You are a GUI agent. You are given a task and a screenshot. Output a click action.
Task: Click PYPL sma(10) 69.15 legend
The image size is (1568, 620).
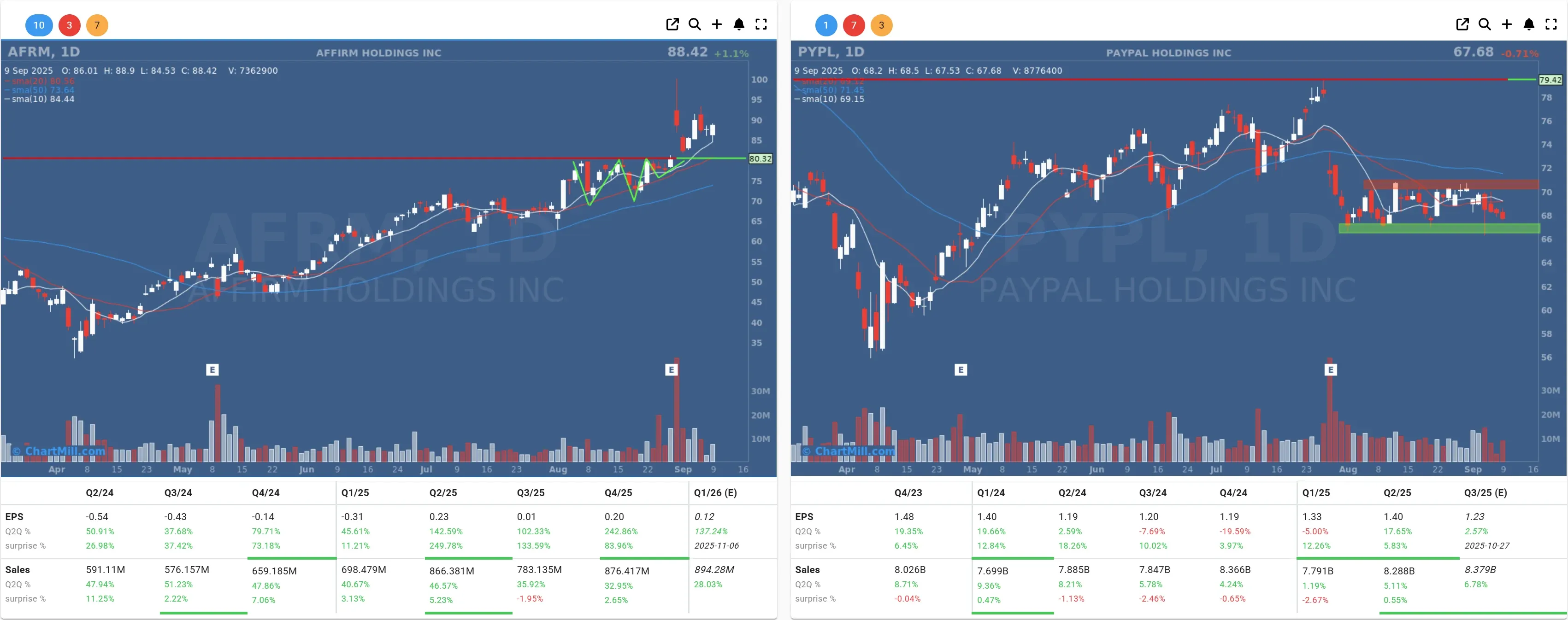[x=829, y=99]
